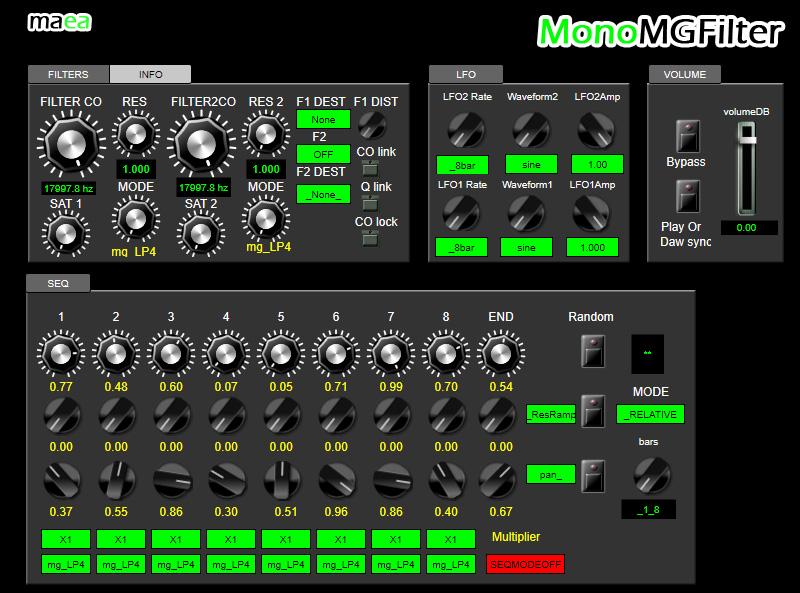800x593 pixels.
Task: Open the F1 DEST None dropdown
Action: click(323, 119)
